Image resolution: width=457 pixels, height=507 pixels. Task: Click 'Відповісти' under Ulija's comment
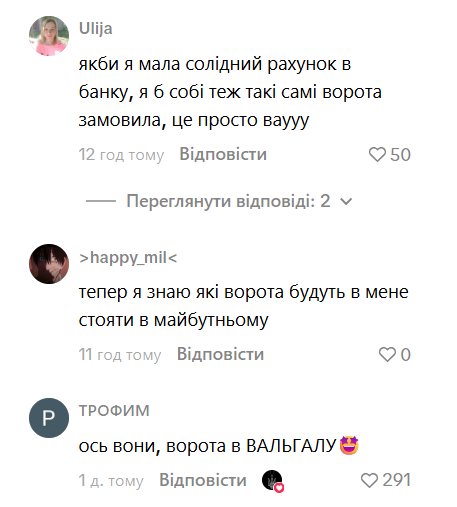[x=223, y=154]
